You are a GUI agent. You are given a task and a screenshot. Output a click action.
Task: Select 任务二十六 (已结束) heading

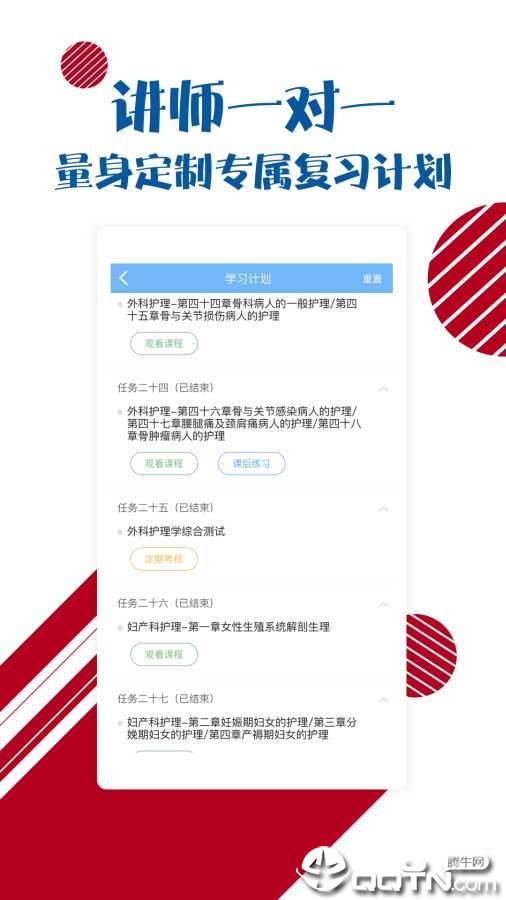pos(166,604)
